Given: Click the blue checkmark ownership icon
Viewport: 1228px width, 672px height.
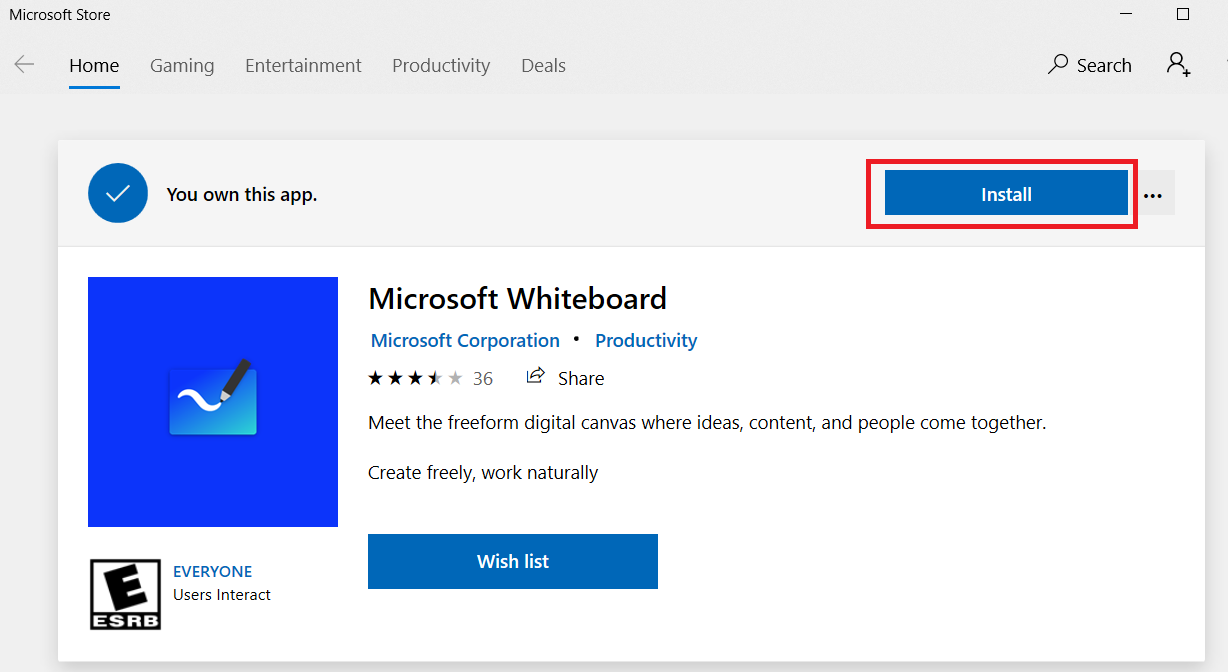Looking at the screenshot, I should tap(118, 192).
